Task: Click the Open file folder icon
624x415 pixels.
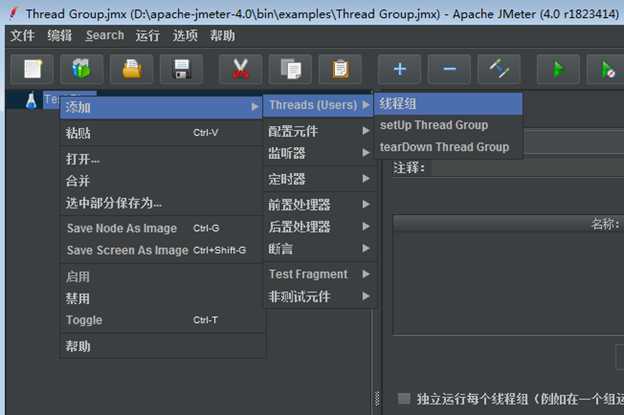Action: coord(132,69)
